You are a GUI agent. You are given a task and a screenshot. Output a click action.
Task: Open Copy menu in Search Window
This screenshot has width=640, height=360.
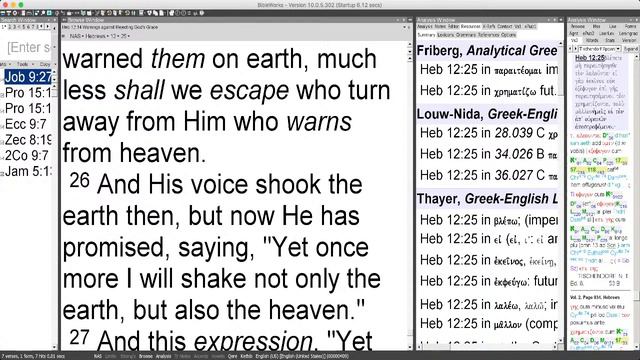click(x=44, y=64)
